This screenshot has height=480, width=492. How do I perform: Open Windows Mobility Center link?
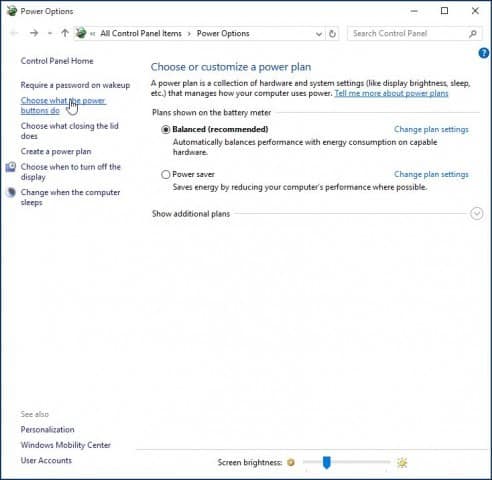[66, 445]
